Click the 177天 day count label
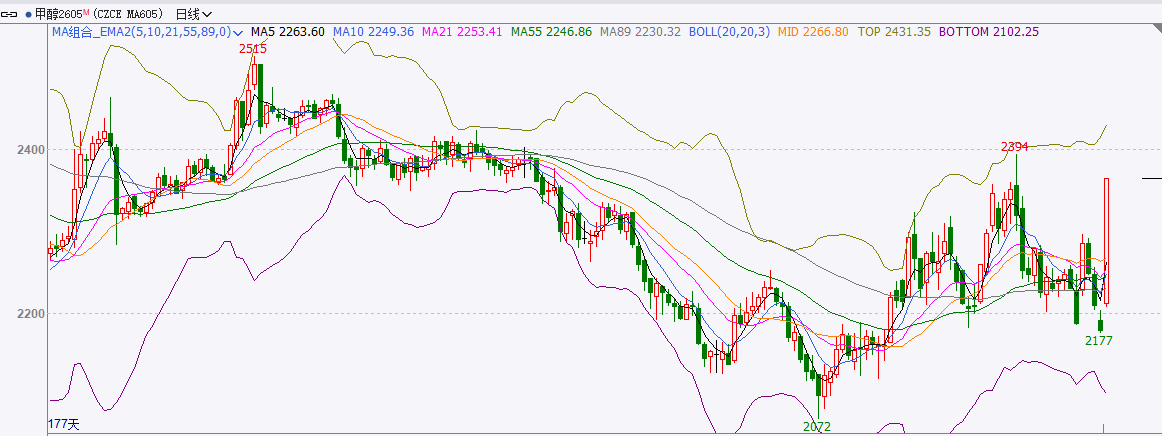The width and height of the screenshot is (1162, 436). (63, 425)
